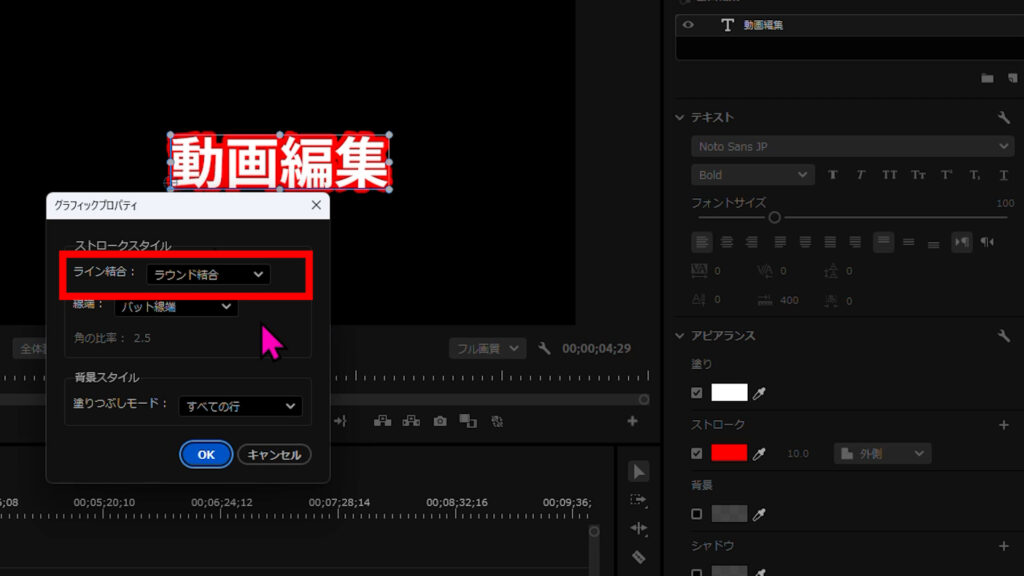The width and height of the screenshot is (1024, 576).
Task: Select the Selection tool arrow in tools panel
Action: click(638, 471)
